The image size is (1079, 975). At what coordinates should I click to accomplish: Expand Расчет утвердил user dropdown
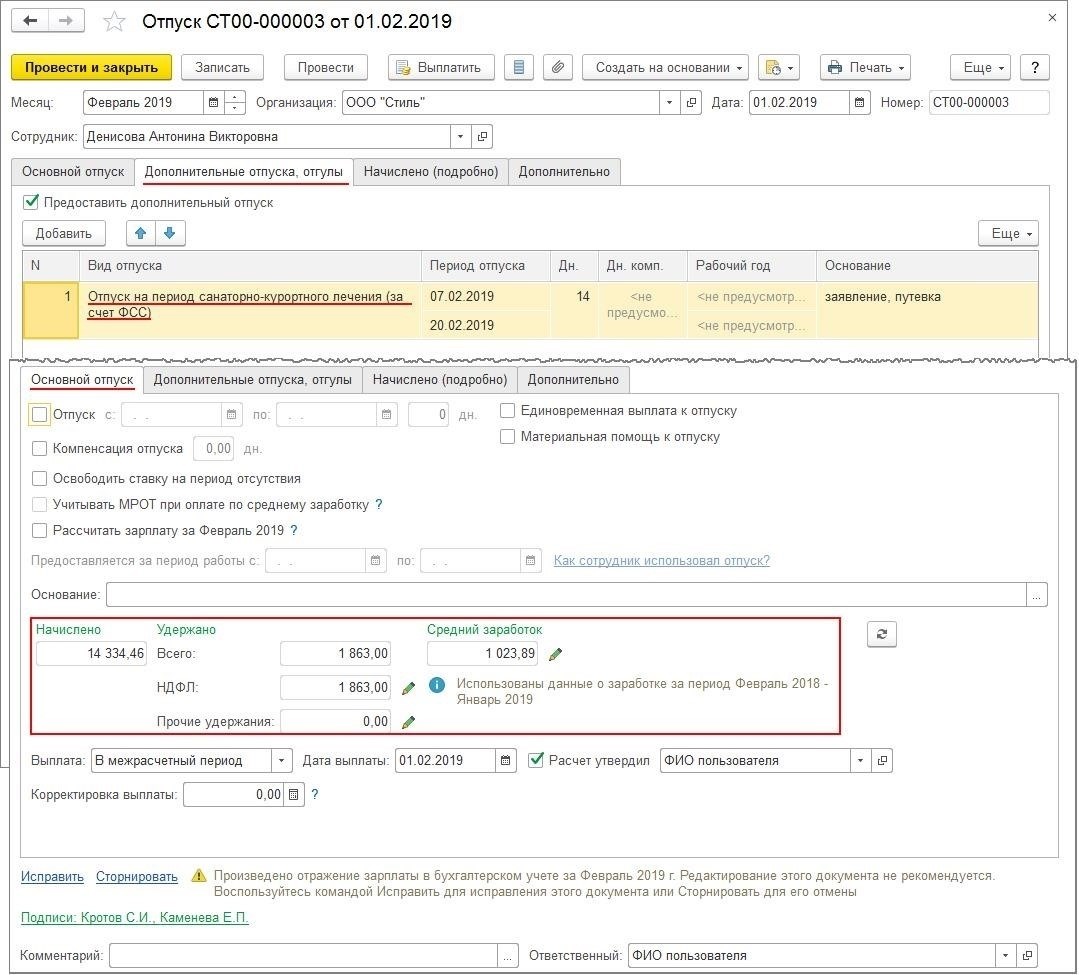tap(860, 760)
